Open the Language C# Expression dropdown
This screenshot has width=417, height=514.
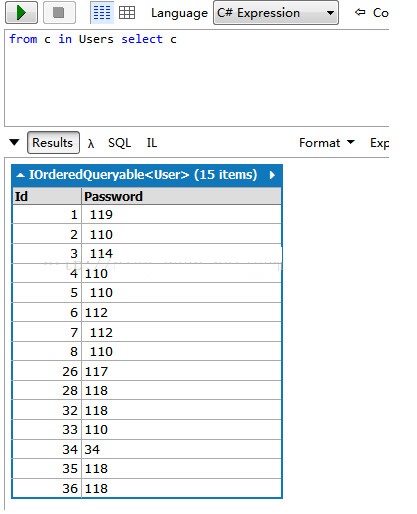tap(276, 13)
